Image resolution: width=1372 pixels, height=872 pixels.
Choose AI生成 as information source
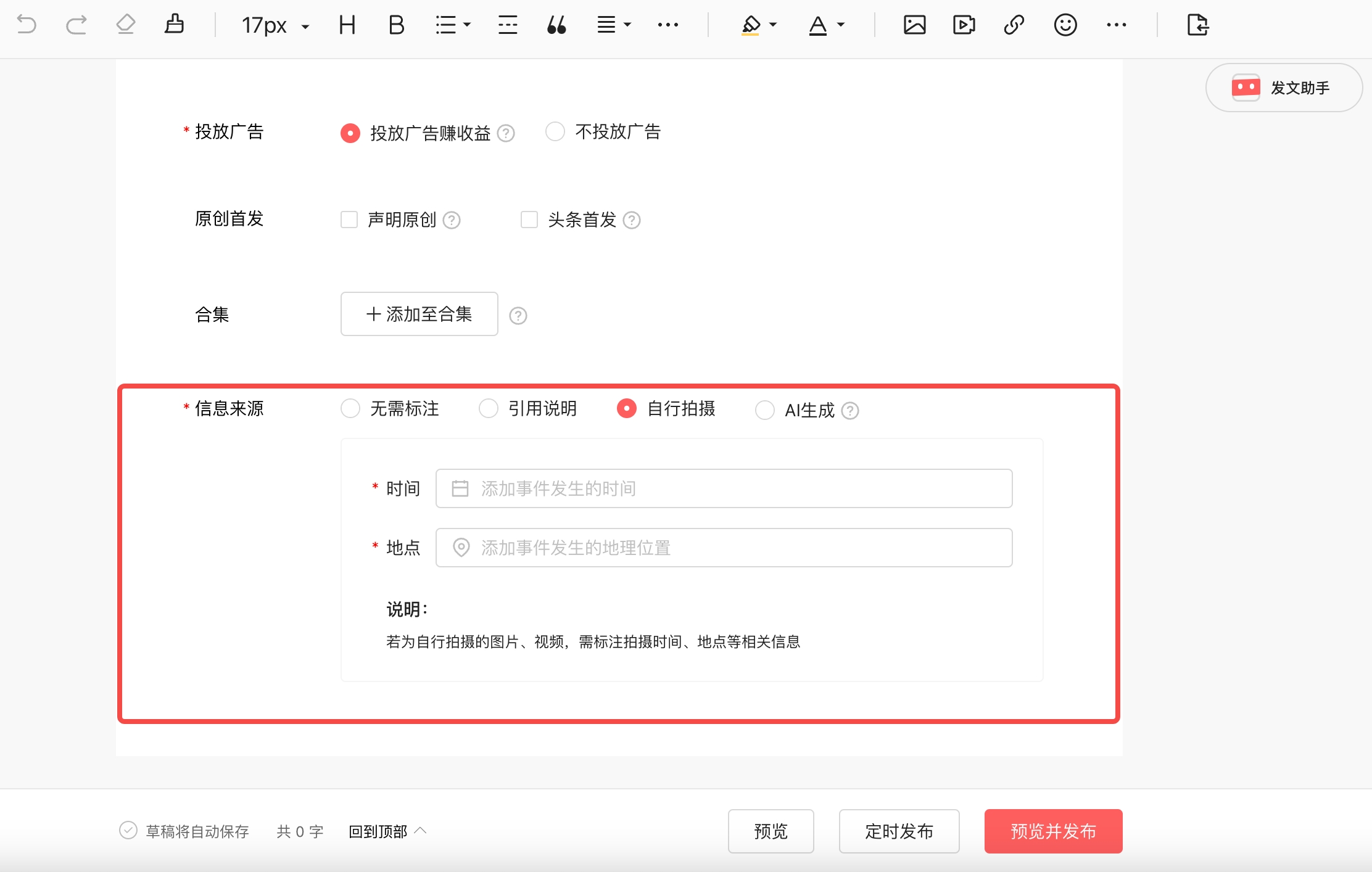(765, 409)
